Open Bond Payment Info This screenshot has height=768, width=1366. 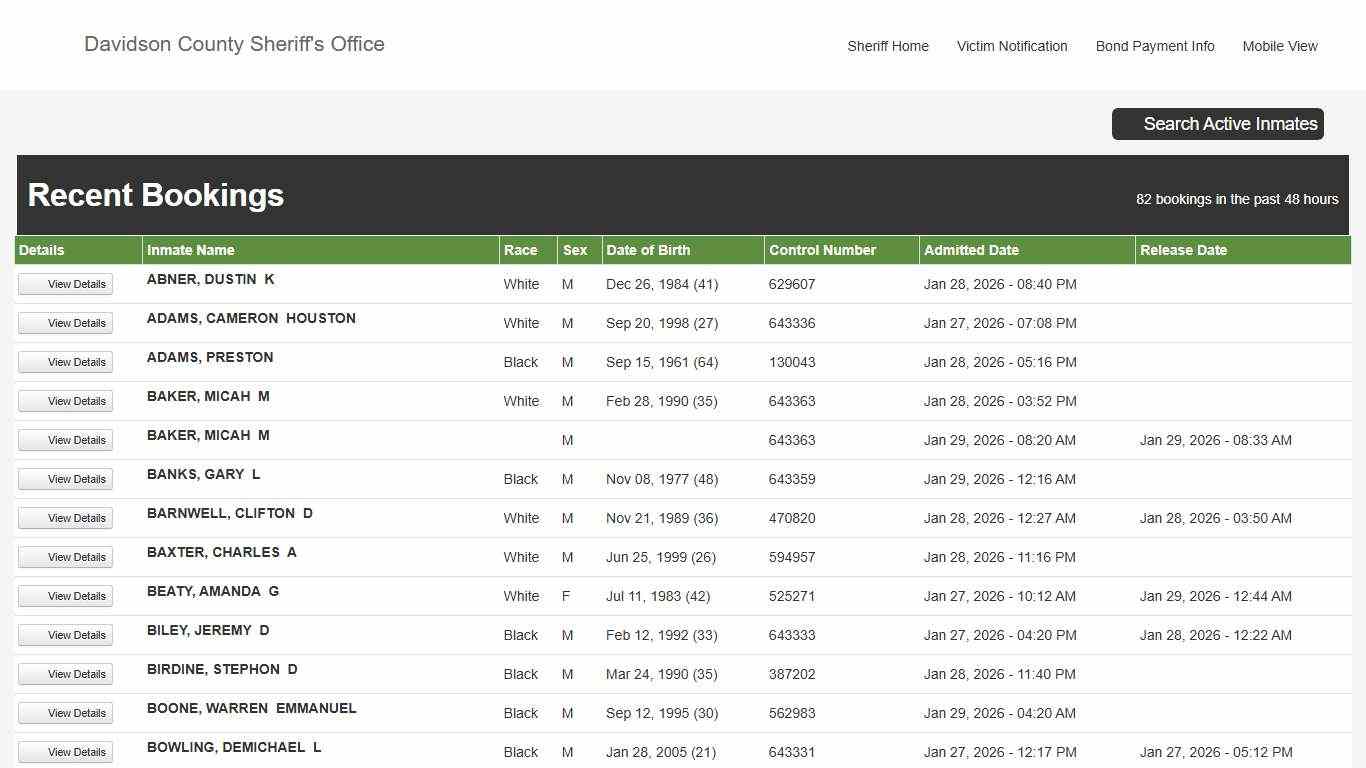pos(1154,46)
